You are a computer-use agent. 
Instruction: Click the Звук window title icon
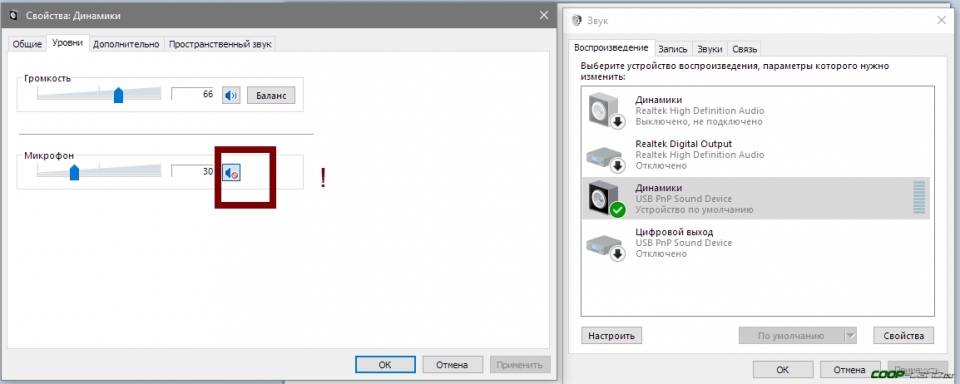576,20
